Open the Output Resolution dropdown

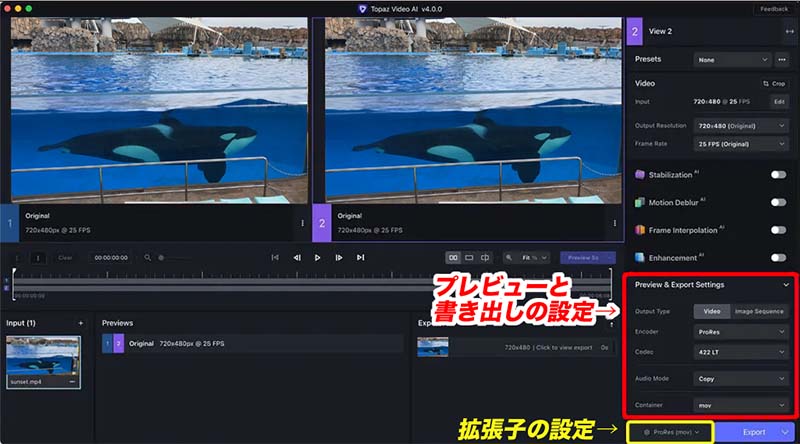coord(741,126)
